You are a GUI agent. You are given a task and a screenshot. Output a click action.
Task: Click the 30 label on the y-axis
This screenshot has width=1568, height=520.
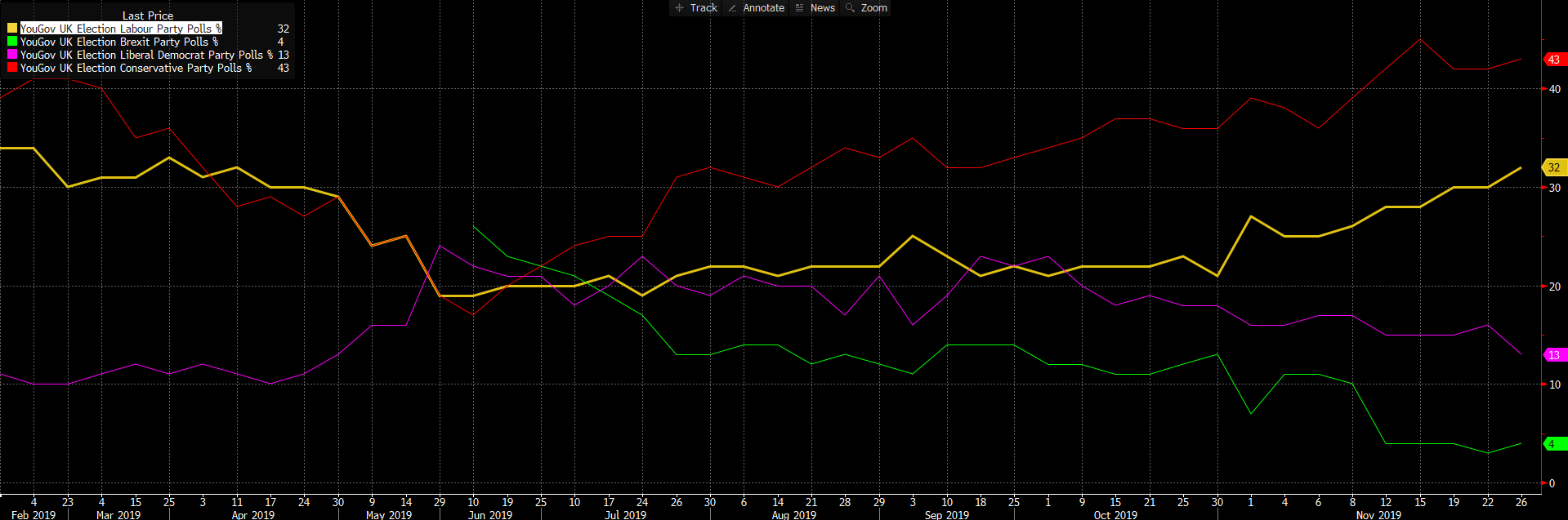pyautogui.click(x=1555, y=188)
